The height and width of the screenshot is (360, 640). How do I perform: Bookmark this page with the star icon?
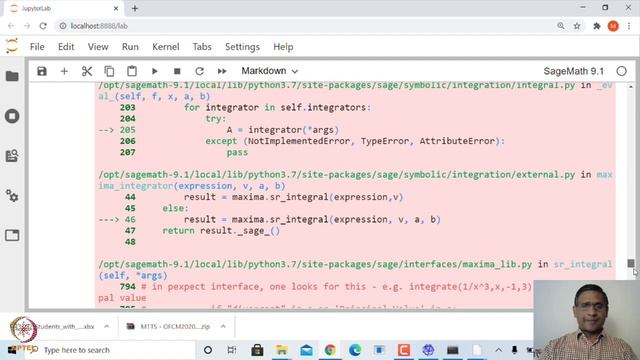(577, 26)
